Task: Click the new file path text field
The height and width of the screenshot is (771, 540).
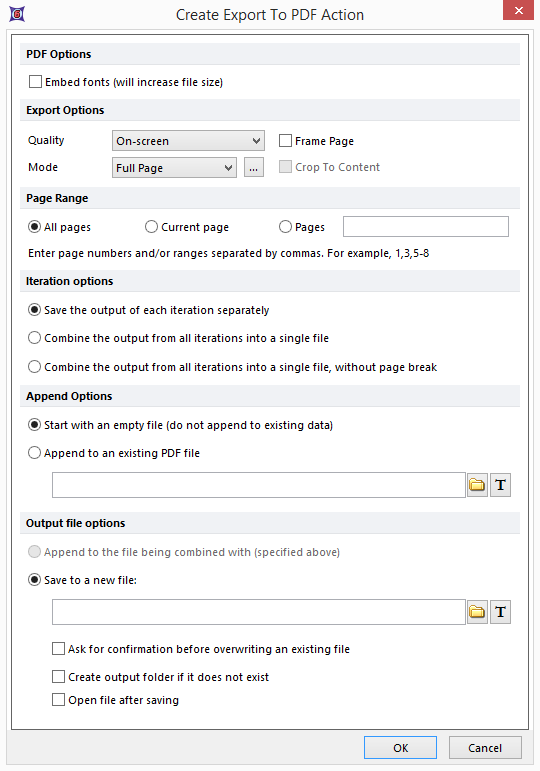Action: [x=259, y=612]
